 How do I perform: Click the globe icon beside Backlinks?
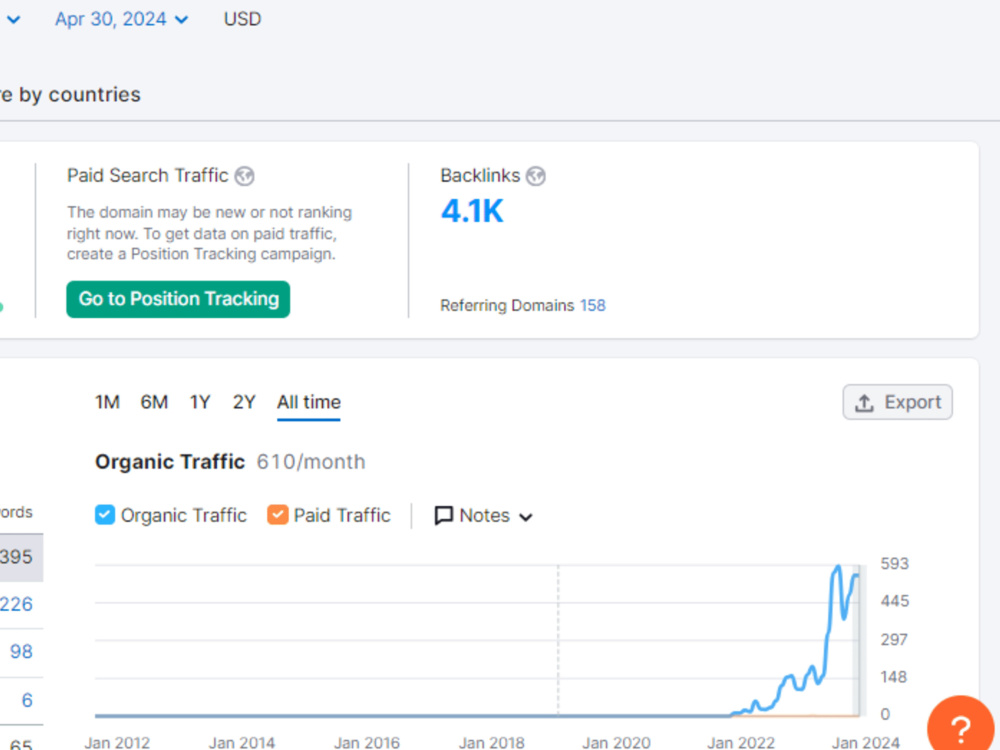coord(536,176)
